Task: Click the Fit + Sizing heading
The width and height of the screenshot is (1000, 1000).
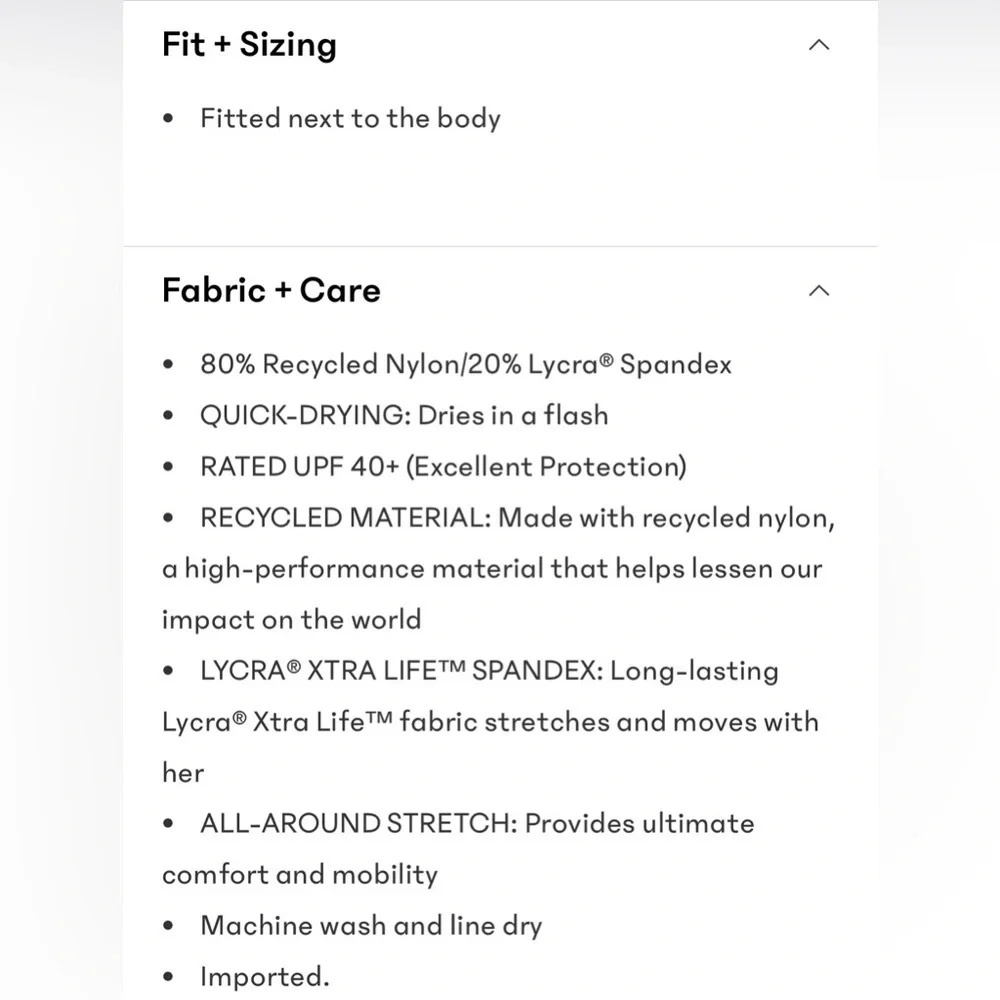Action: pos(249,45)
